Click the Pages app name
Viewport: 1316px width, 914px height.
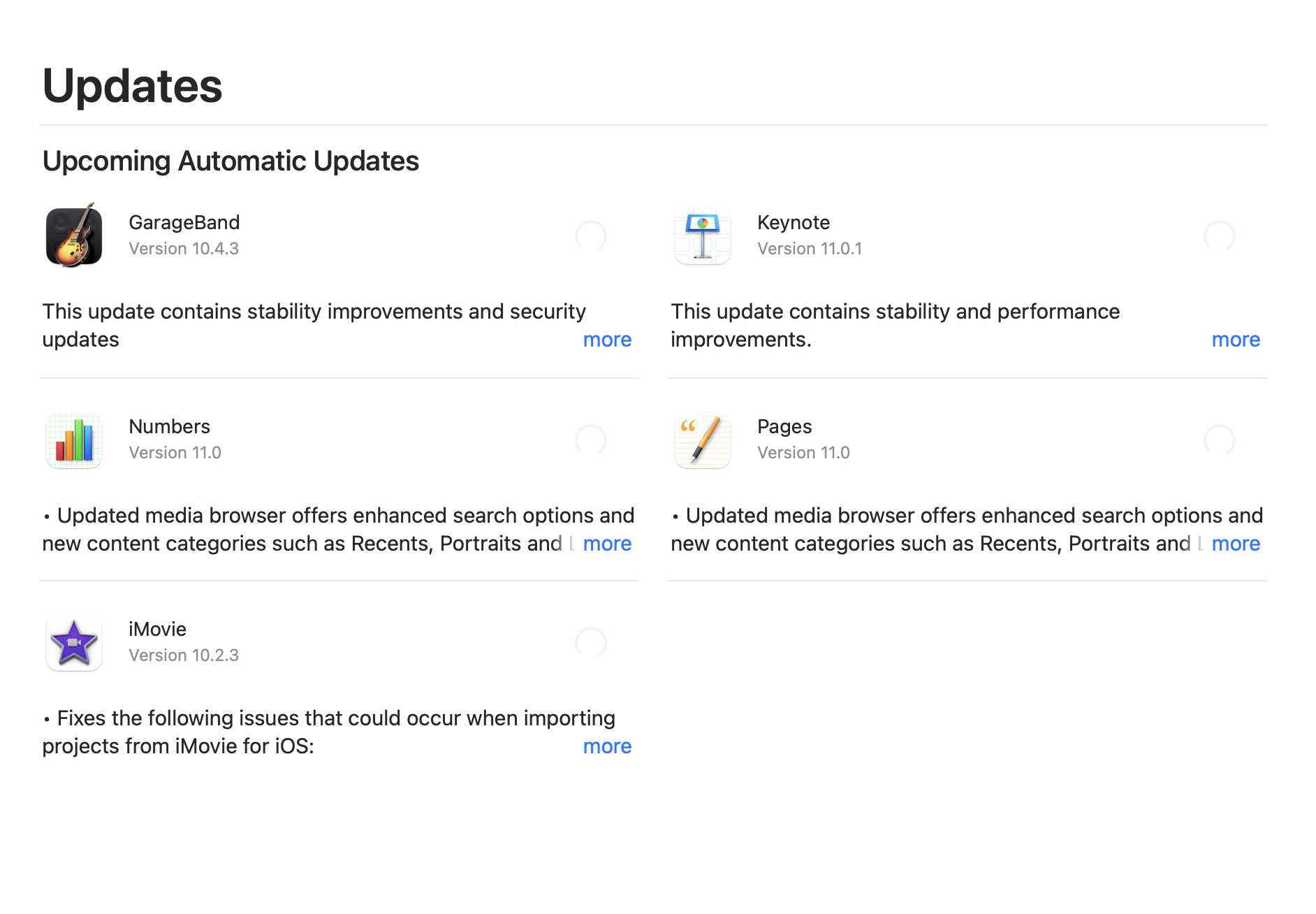[784, 426]
